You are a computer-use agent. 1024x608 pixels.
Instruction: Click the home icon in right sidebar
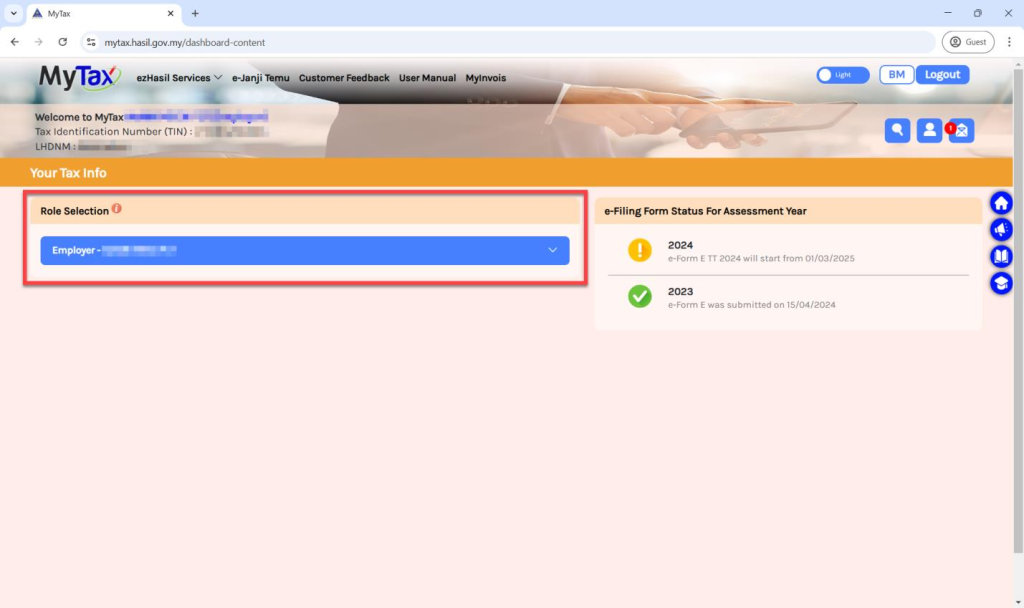pos(1001,203)
